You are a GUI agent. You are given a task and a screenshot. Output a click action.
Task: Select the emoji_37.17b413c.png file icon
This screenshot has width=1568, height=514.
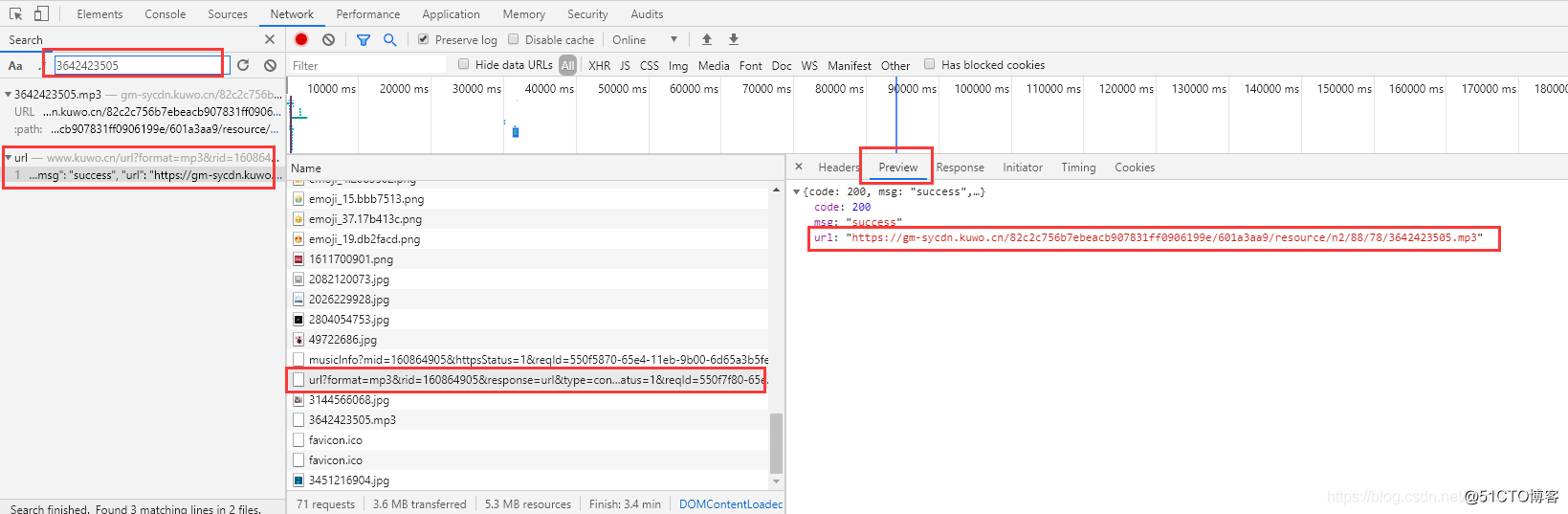click(x=298, y=218)
